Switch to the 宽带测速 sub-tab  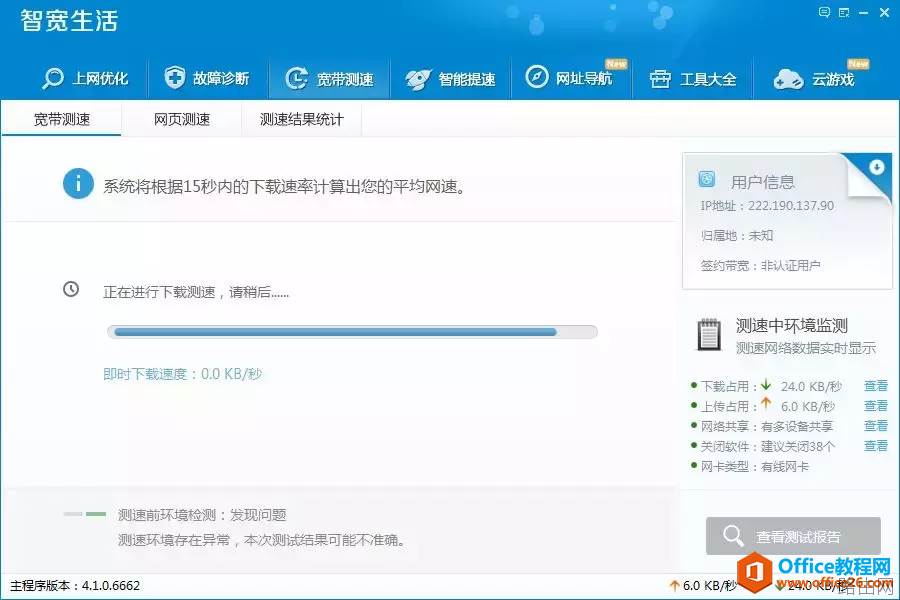(61, 119)
